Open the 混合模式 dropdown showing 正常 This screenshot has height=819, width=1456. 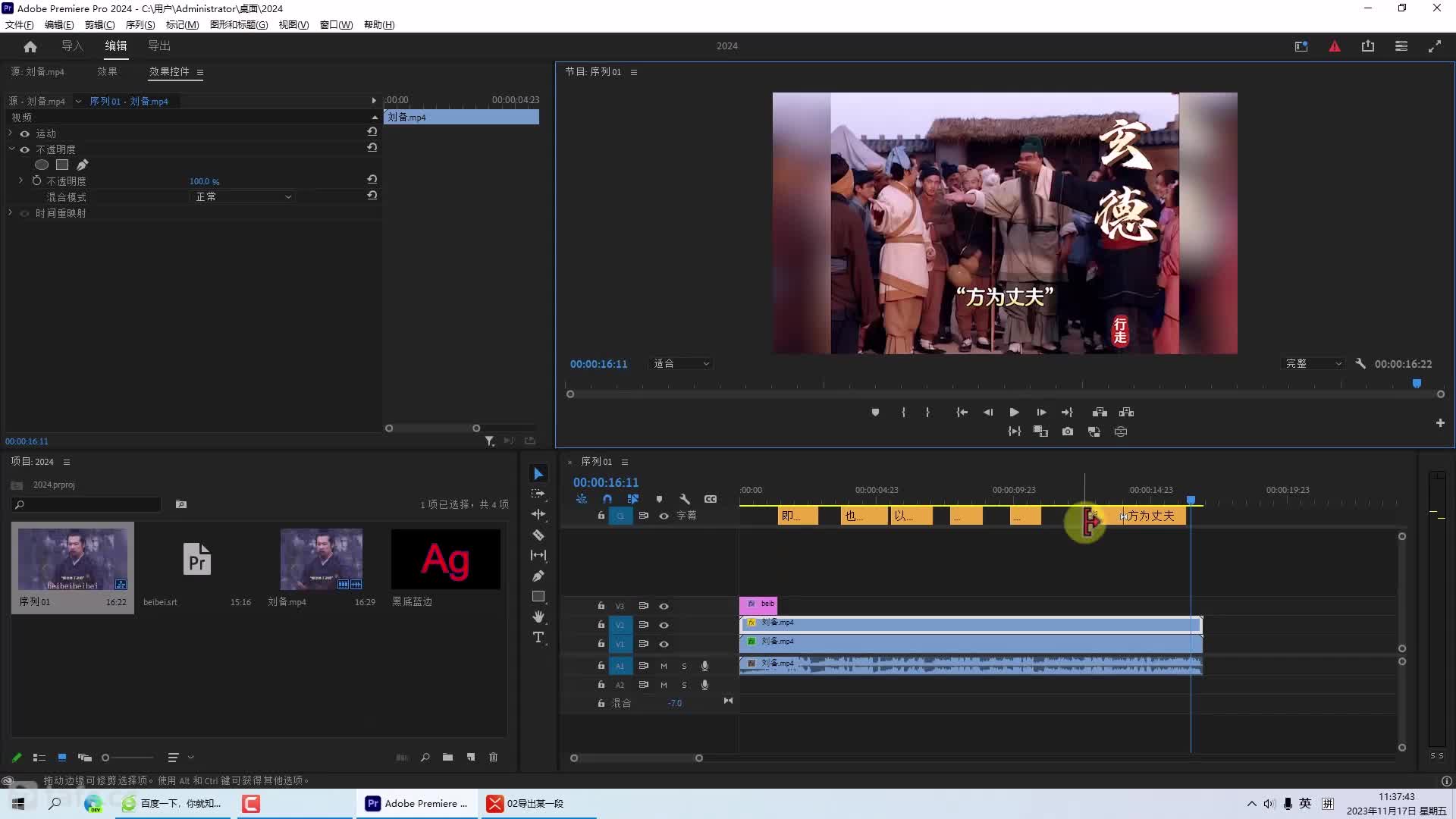pyautogui.click(x=243, y=197)
